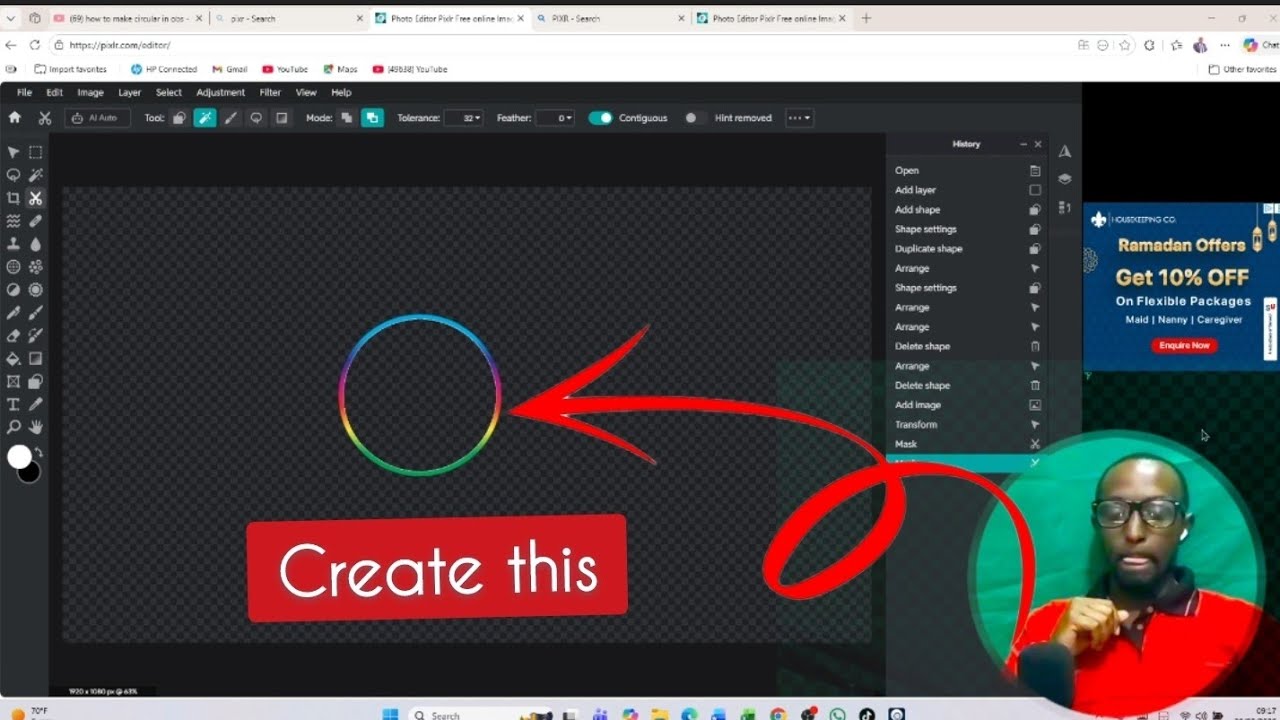Open the Filter menu
This screenshot has width=1280, height=720.
pyautogui.click(x=270, y=92)
